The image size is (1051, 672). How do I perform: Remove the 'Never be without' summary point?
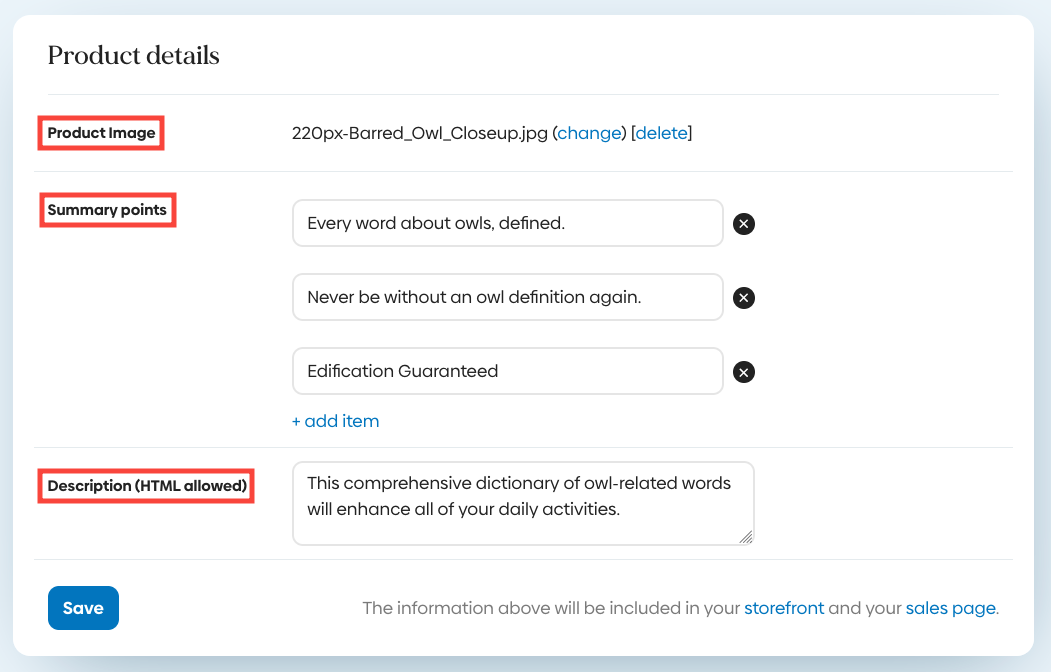pyautogui.click(x=743, y=297)
